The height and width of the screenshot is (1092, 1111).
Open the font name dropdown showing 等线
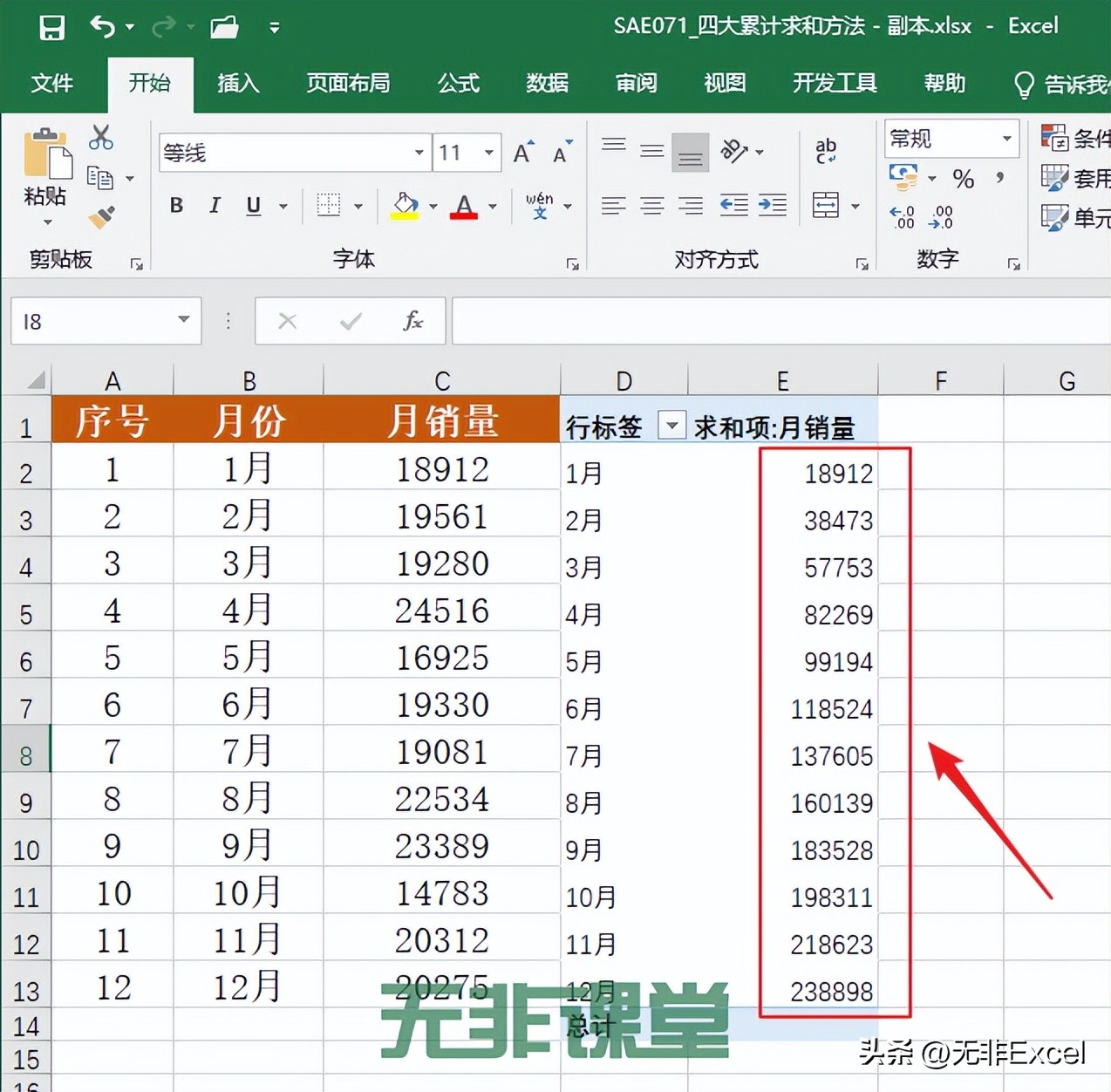pyautogui.click(x=419, y=152)
